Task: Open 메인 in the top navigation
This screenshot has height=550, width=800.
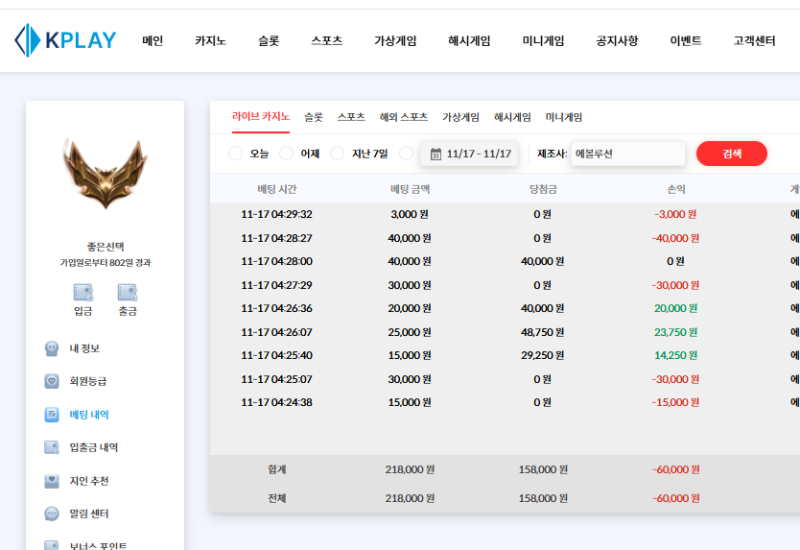Action: click(x=153, y=40)
